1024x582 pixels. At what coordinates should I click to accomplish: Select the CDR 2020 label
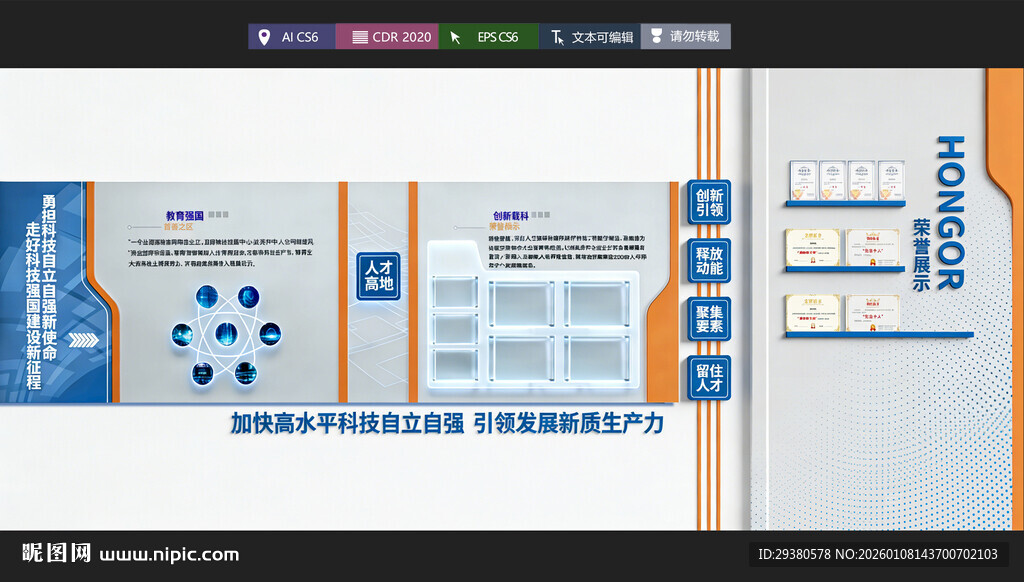(x=402, y=37)
